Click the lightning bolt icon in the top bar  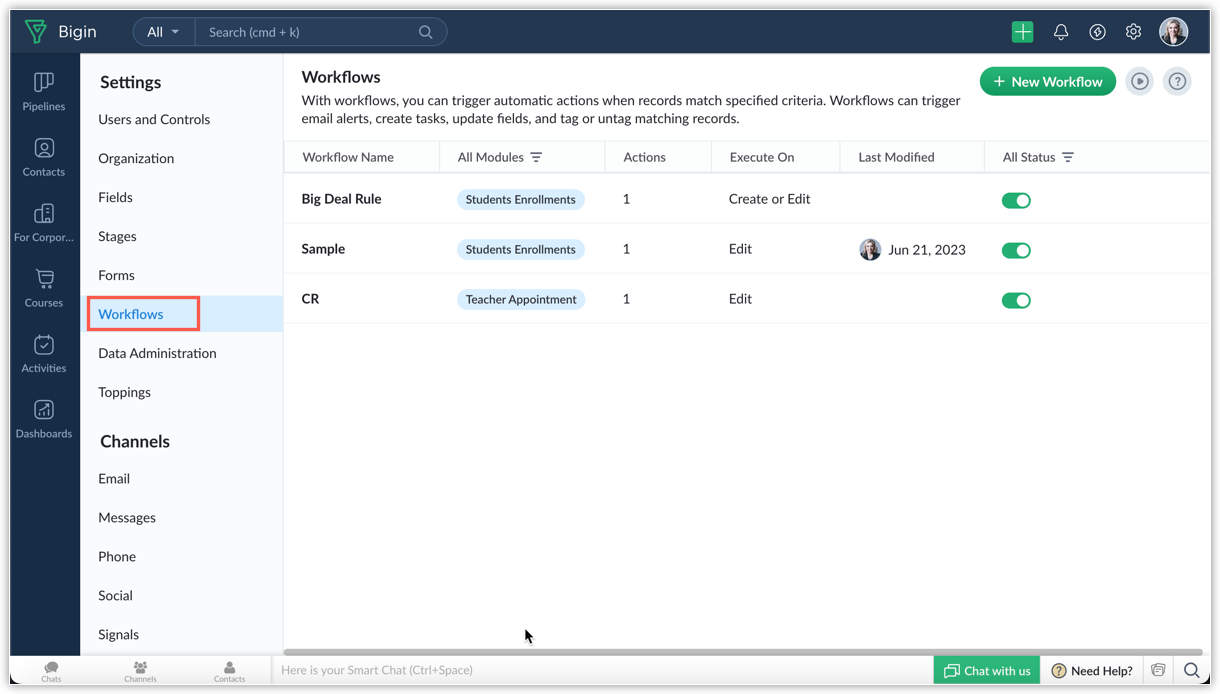click(x=1097, y=32)
